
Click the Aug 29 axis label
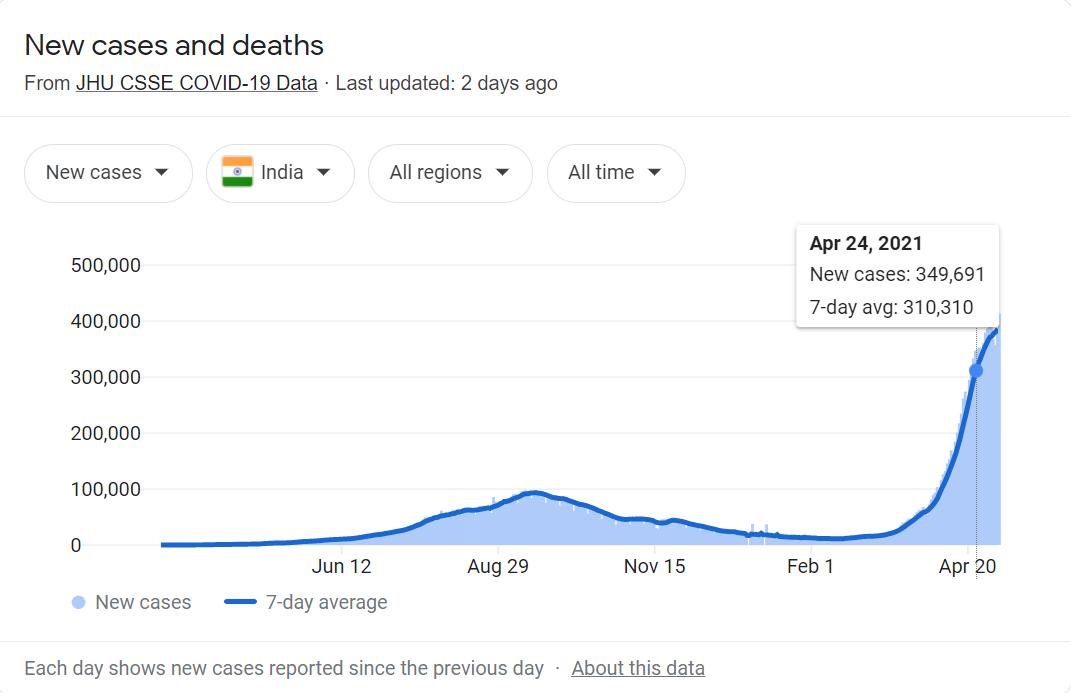498,567
